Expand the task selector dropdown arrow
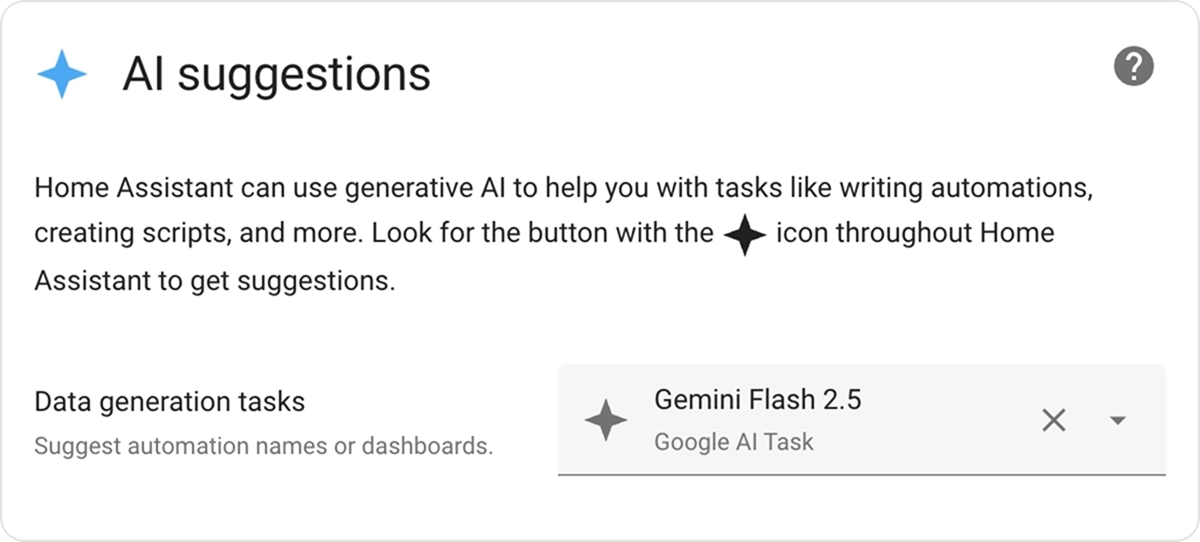 click(1118, 420)
